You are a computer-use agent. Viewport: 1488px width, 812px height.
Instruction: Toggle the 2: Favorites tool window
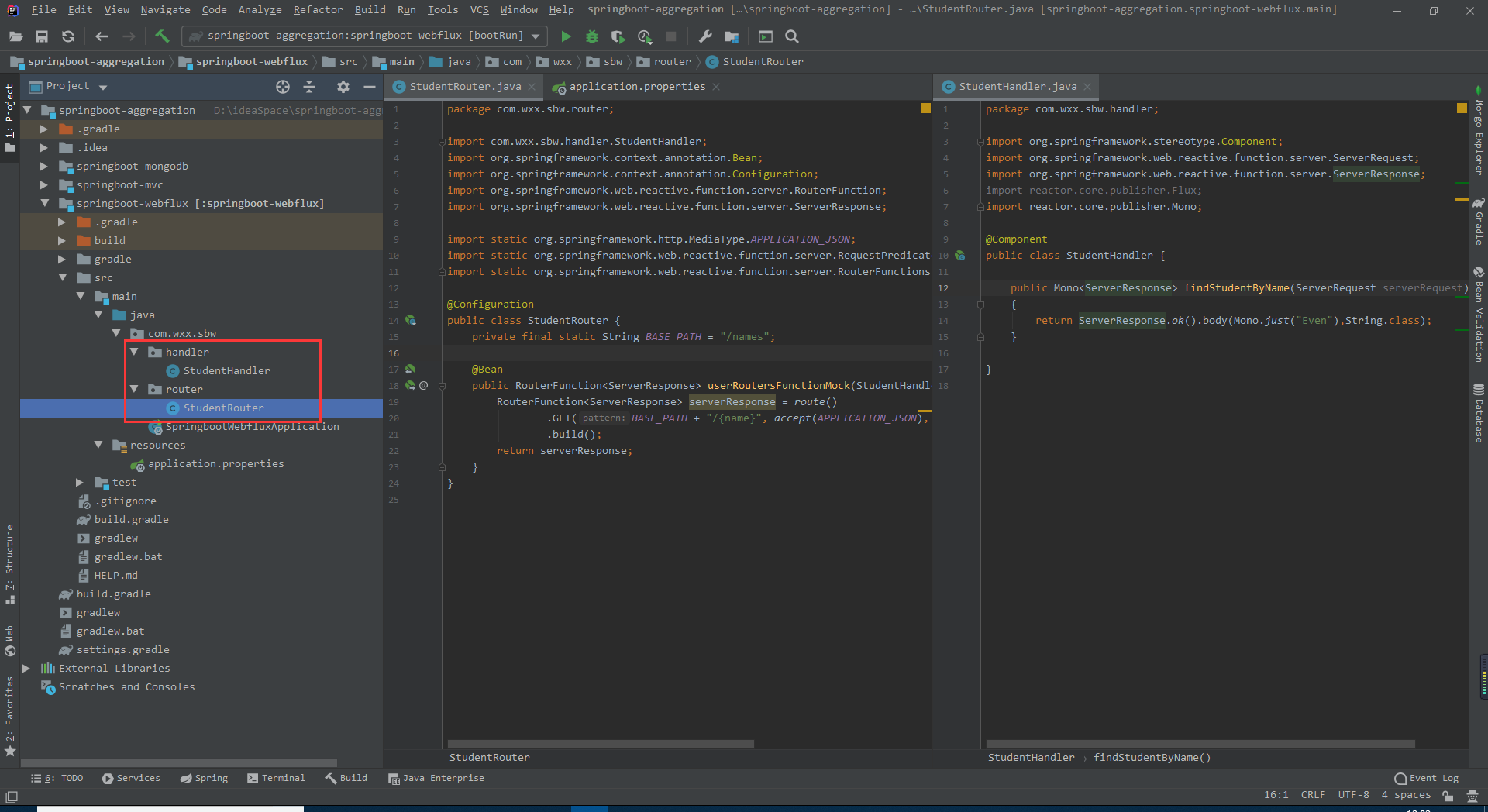(x=9, y=717)
